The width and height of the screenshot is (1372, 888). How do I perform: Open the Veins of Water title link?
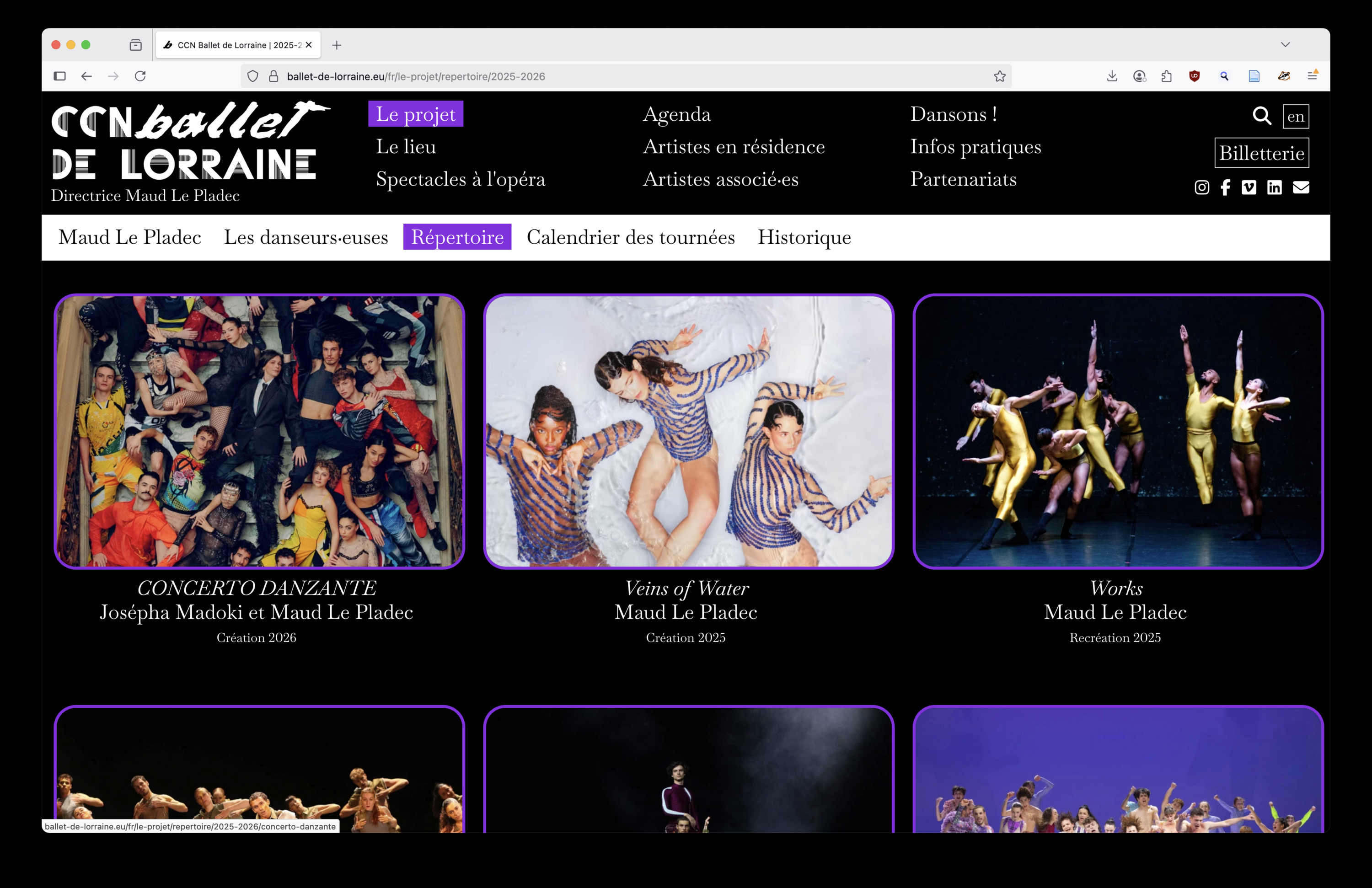tap(686, 588)
